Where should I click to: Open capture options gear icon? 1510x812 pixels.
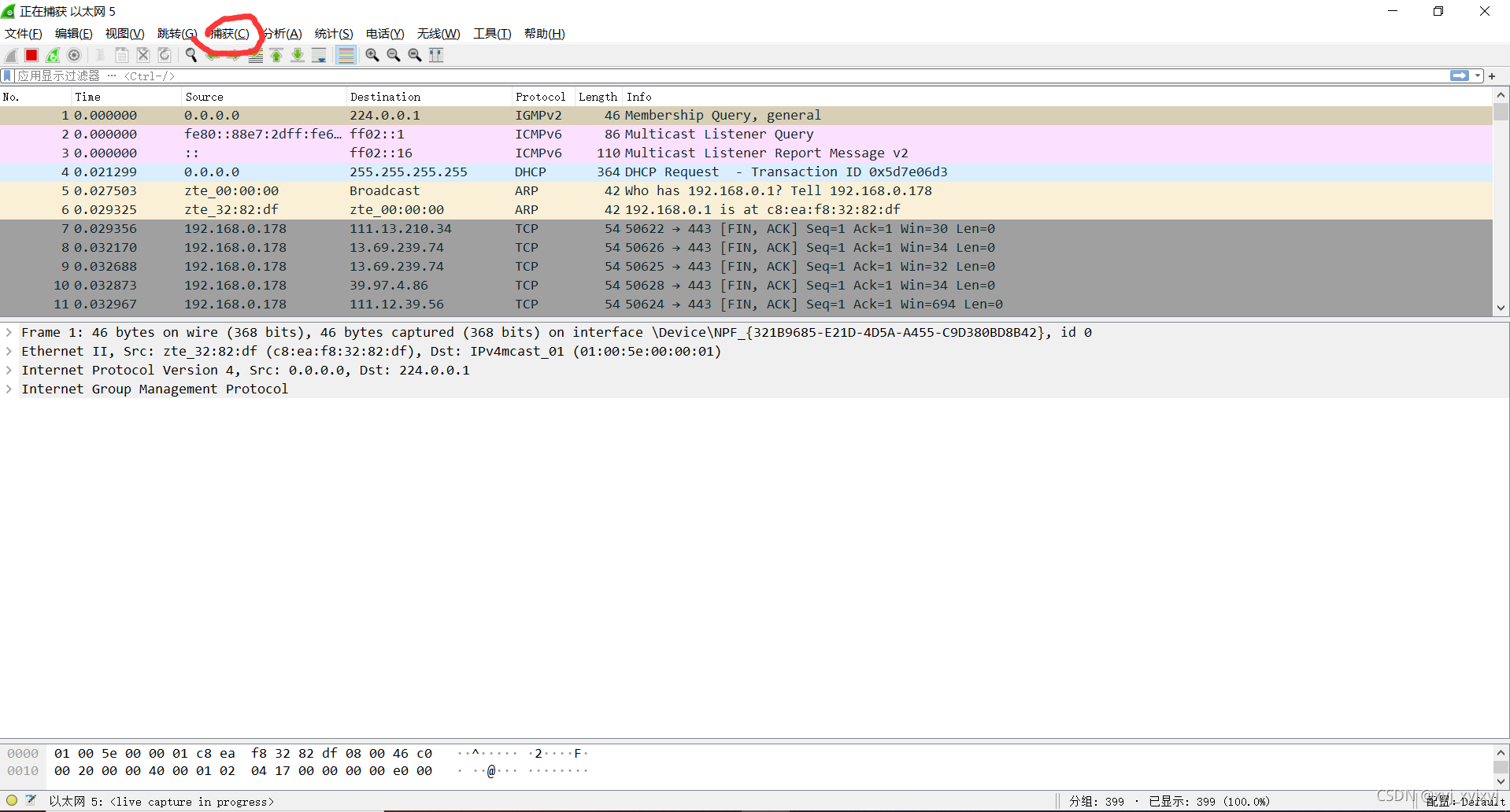pos(74,55)
